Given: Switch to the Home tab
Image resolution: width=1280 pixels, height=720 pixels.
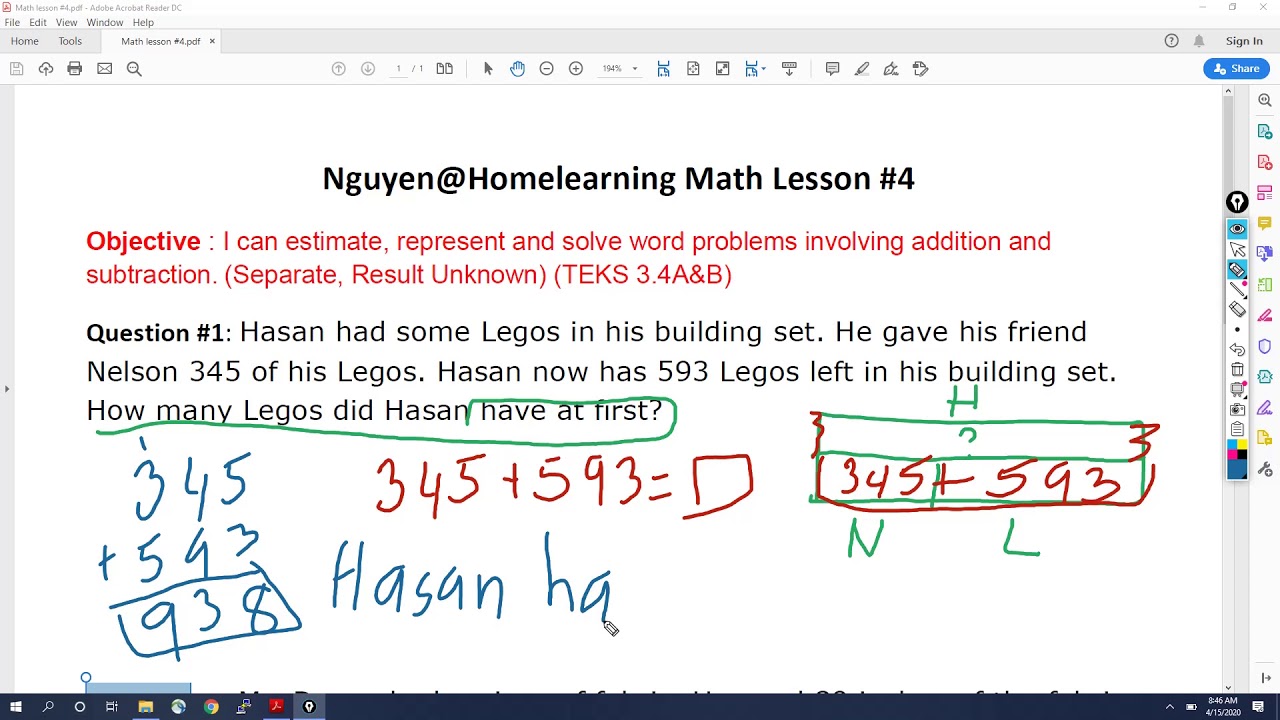Looking at the screenshot, I should pos(24,41).
